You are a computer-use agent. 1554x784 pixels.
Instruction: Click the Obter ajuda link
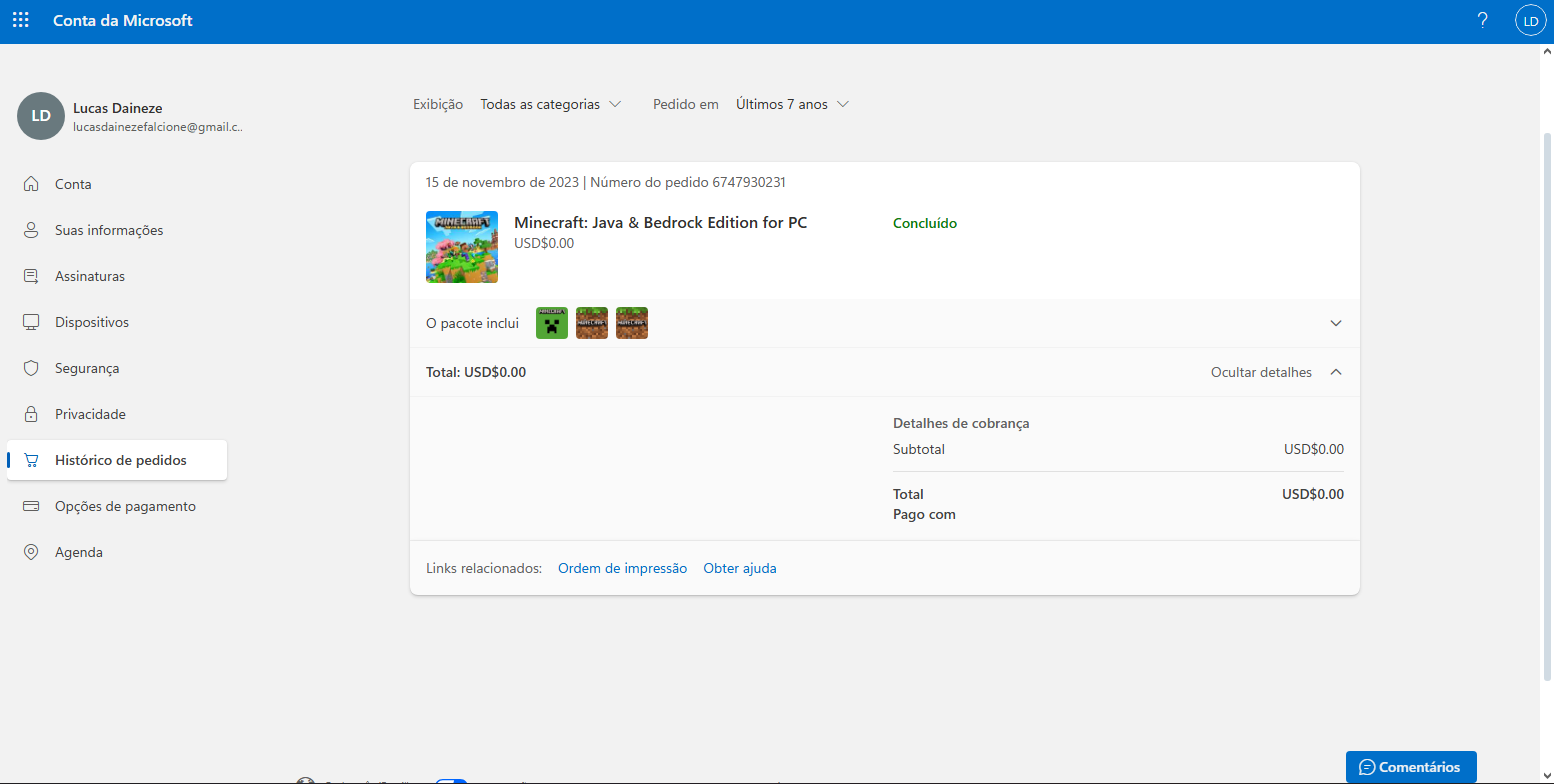point(740,568)
